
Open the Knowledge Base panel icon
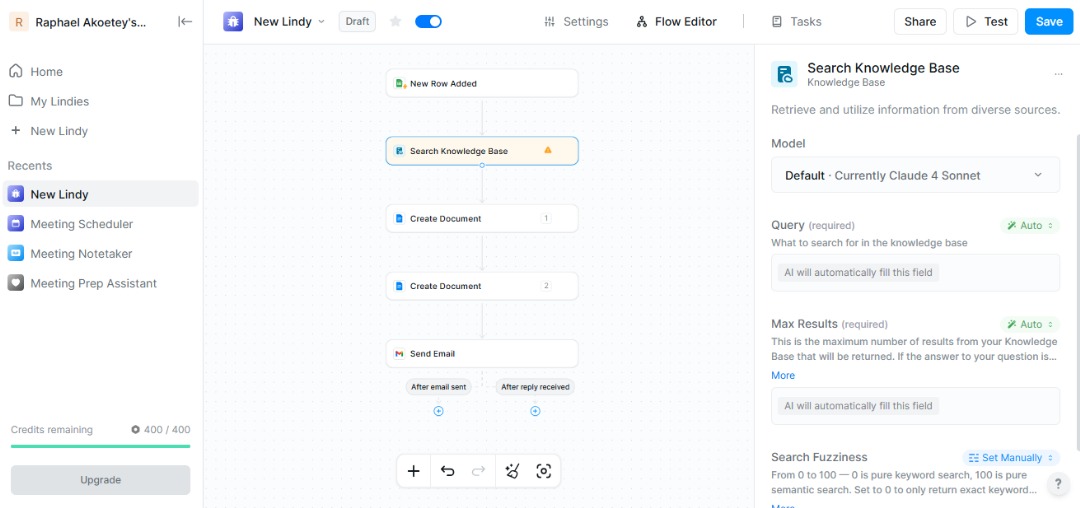click(784, 74)
